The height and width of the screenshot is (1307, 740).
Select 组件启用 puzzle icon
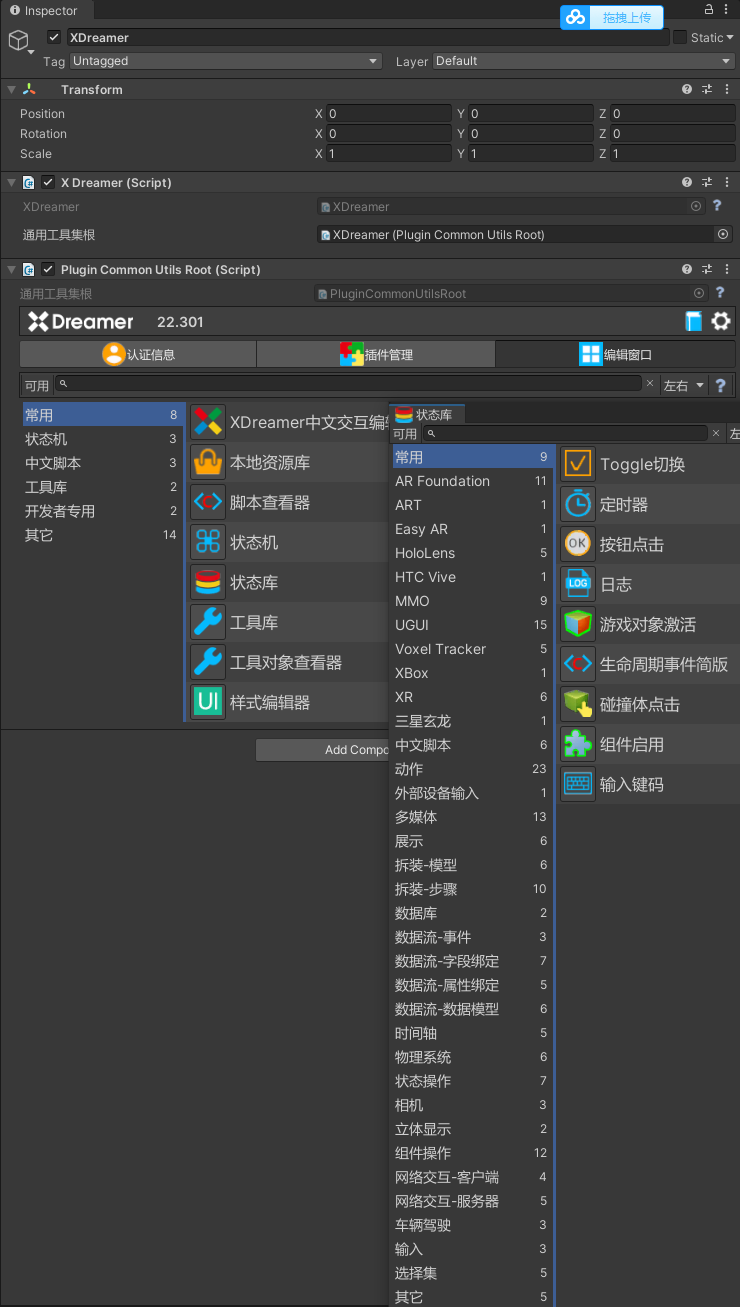pos(578,744)
